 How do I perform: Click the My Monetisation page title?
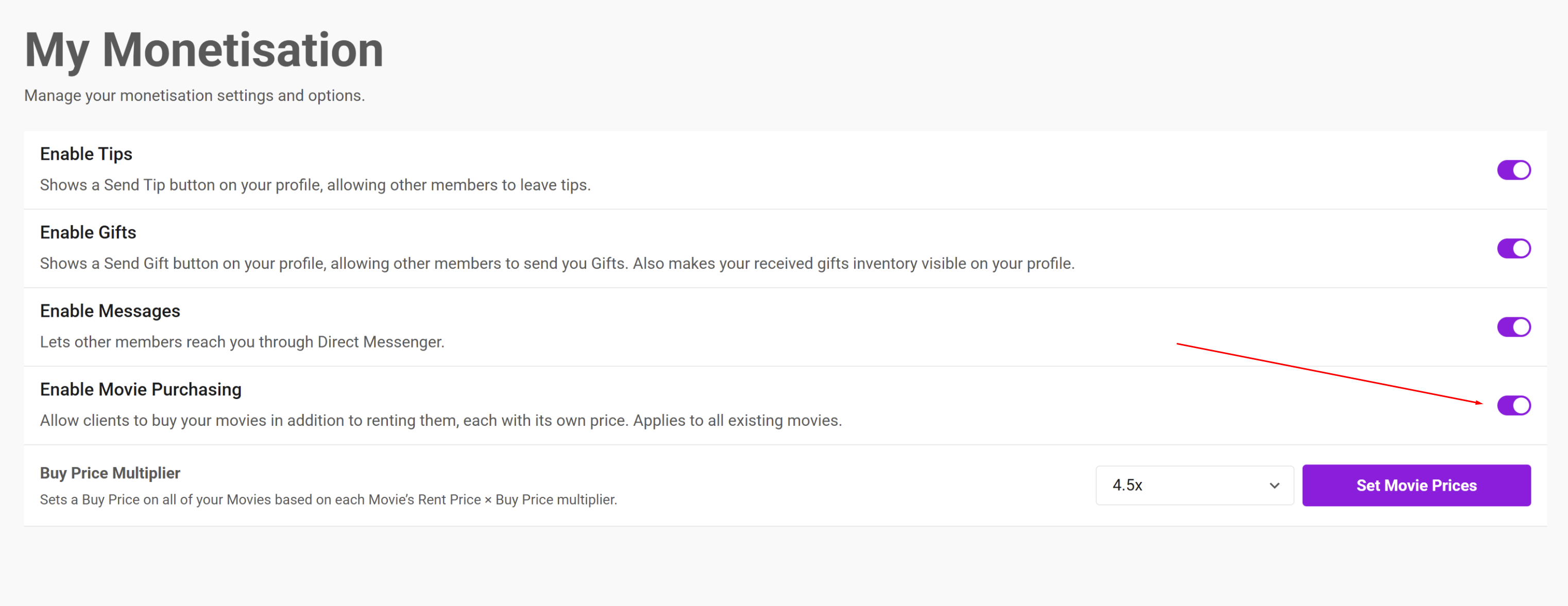pyautogui.click(x=204, y=50)
